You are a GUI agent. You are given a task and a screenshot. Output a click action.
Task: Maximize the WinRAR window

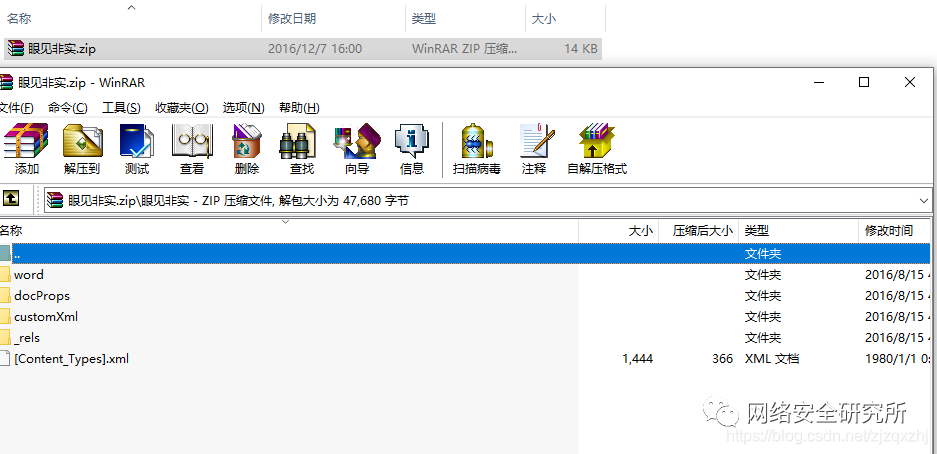pos(863,82)
